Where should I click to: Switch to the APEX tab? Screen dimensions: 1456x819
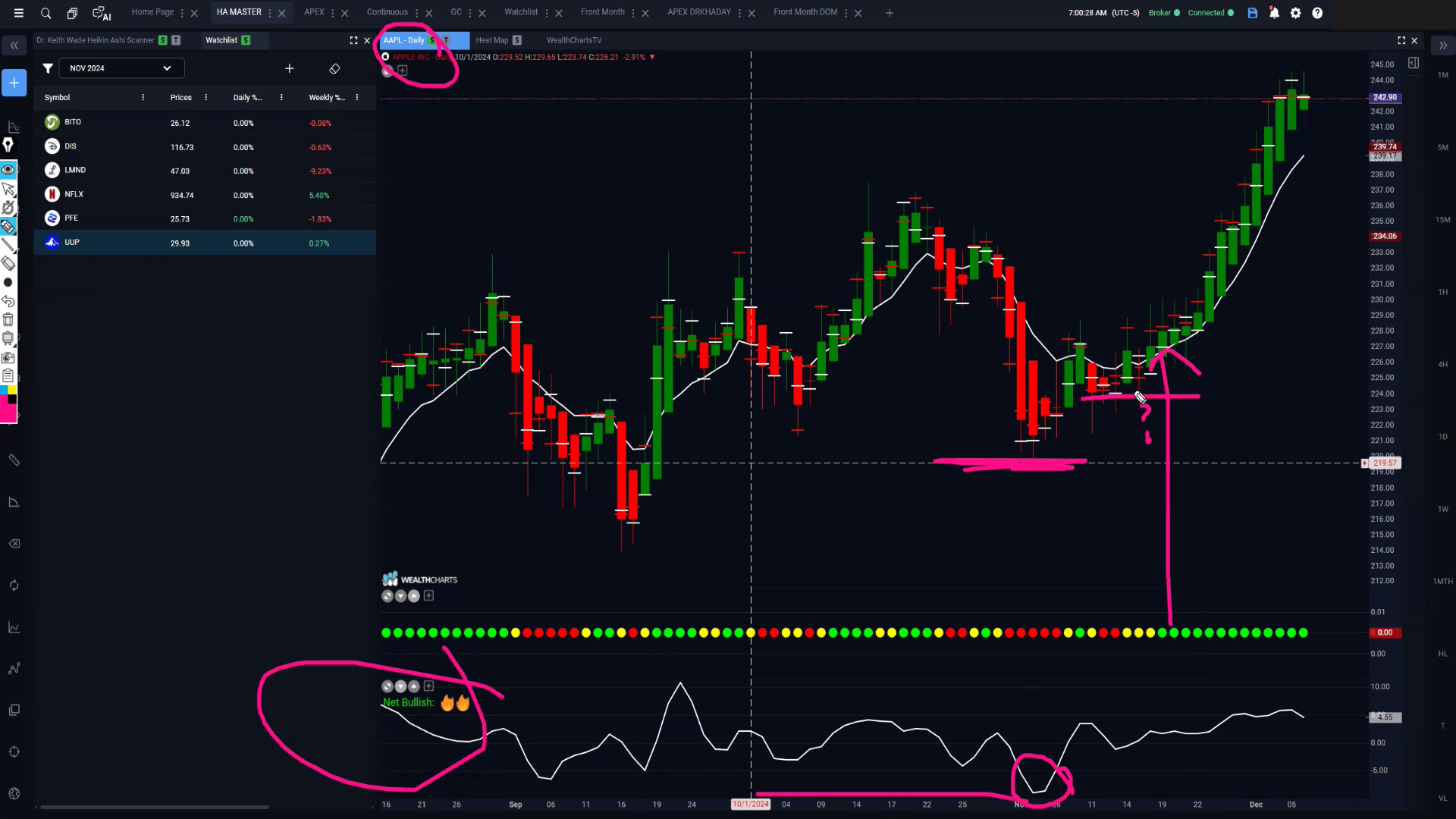point(314,12)
